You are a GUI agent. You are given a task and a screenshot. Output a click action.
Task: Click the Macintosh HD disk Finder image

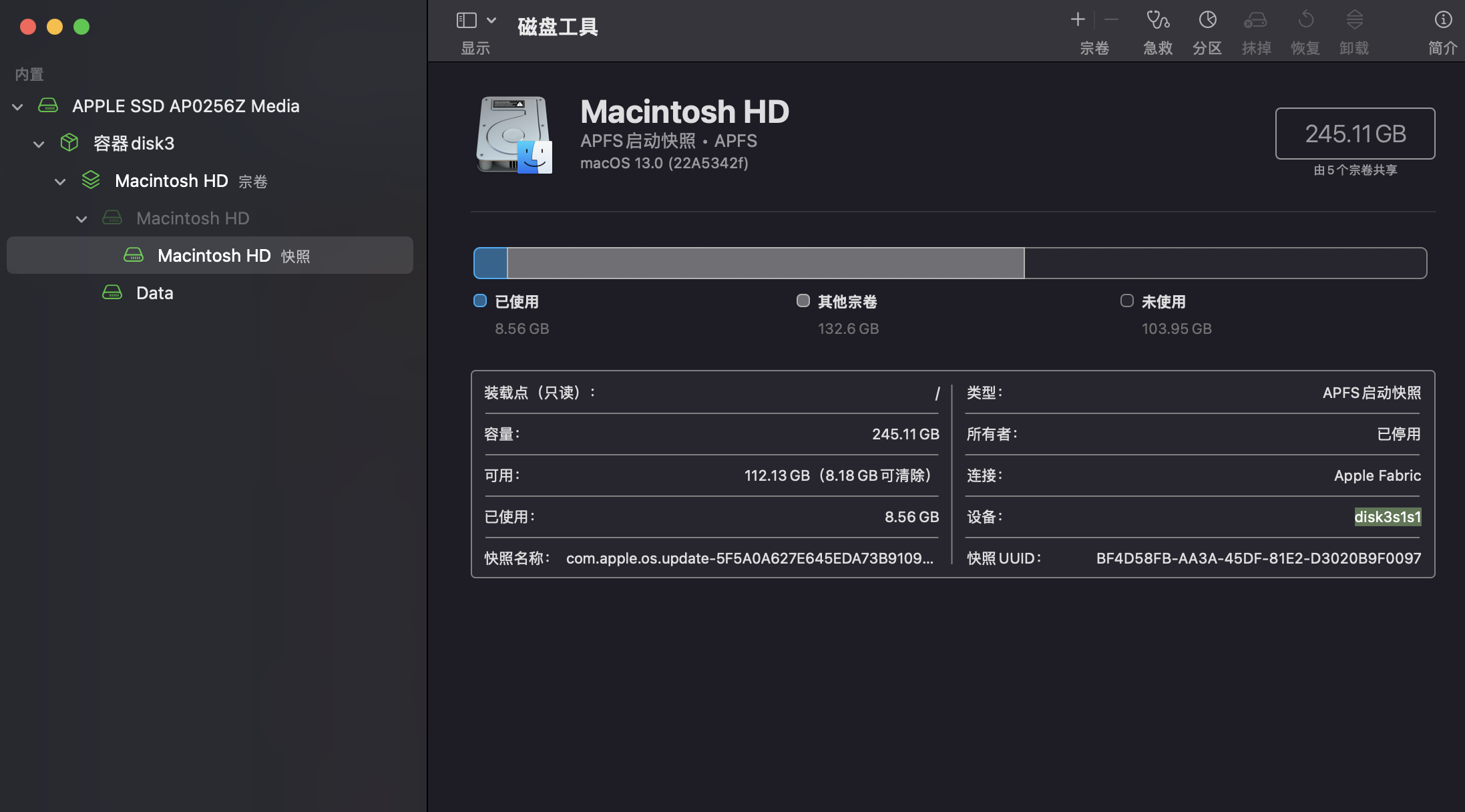pos(514,135)
